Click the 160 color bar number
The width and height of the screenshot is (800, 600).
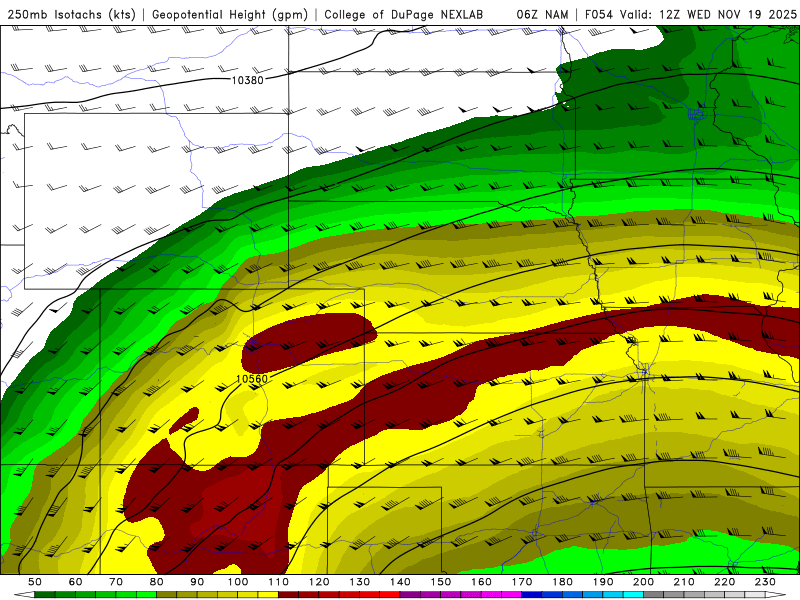tap(481, 582)
